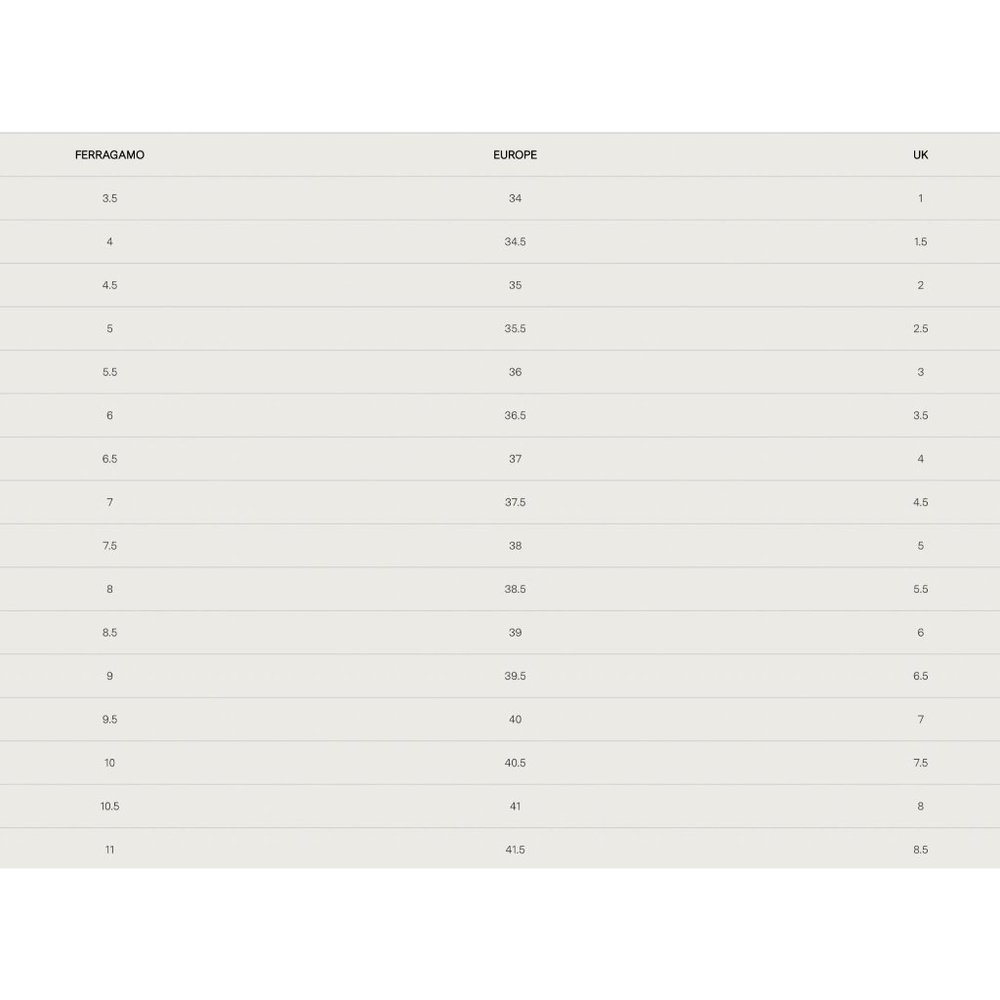This screenshot has height=1000, width=1000.
Task: Click the Europe size 38 cell
Action: click(x=515, y=546)
